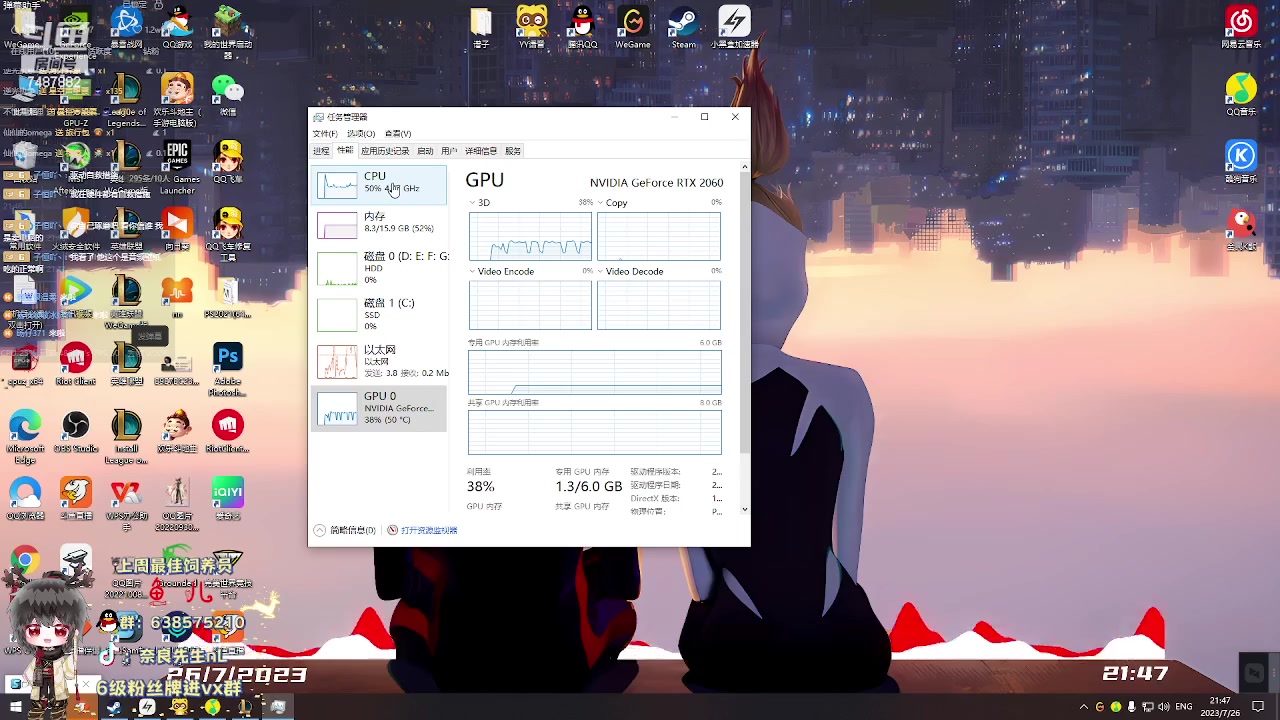
Task: Switch to the 启动 tab
Action: pyautogui.click(x=425, y=151)
